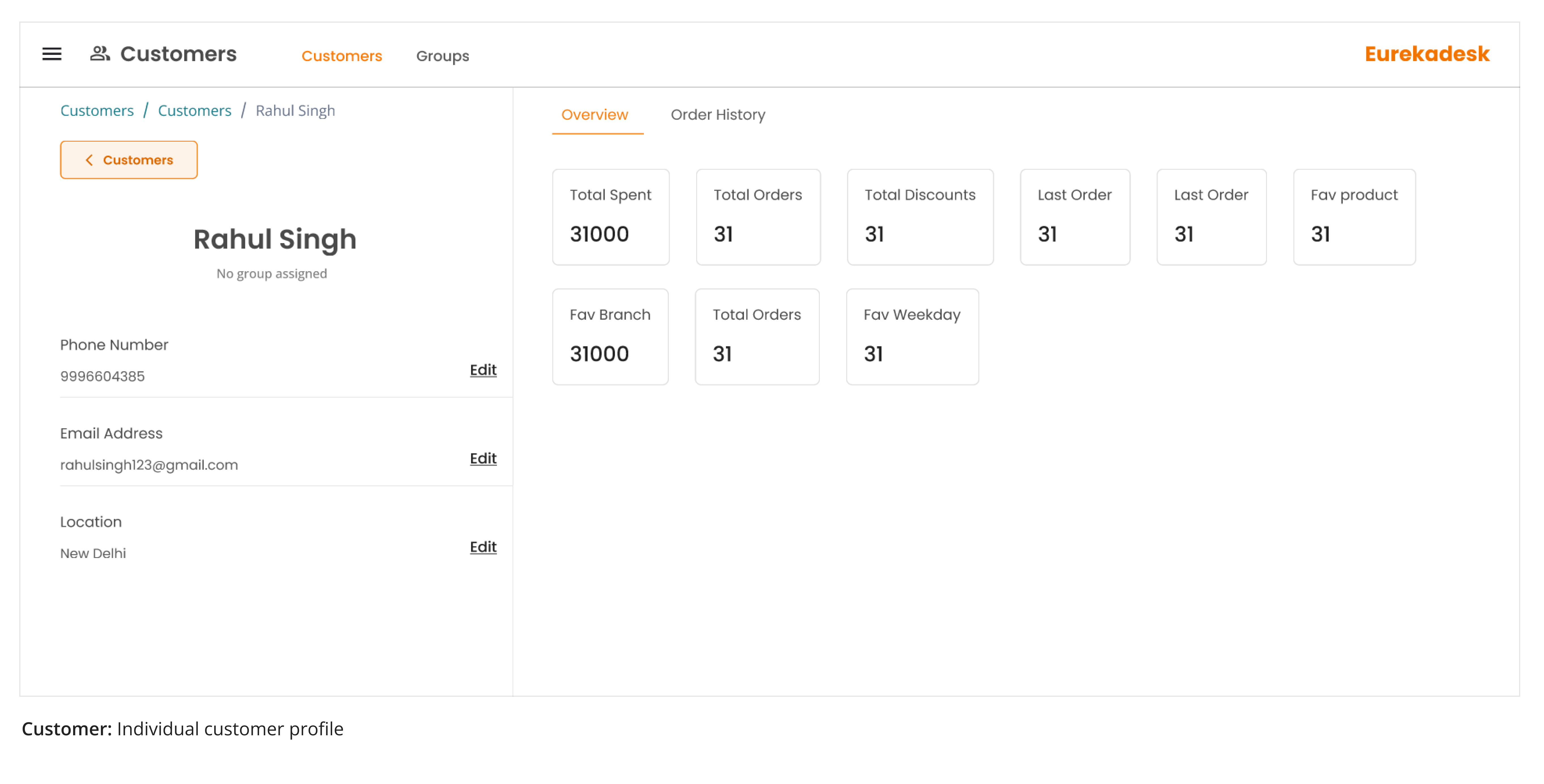Click the Eurekadesk logo
This screenshot has width=1544, height=784.
[1427, 54]
